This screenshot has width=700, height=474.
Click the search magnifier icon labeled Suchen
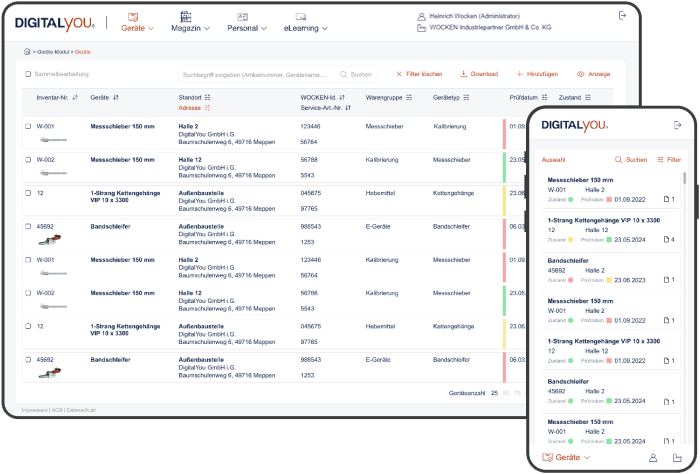point(345,74)
